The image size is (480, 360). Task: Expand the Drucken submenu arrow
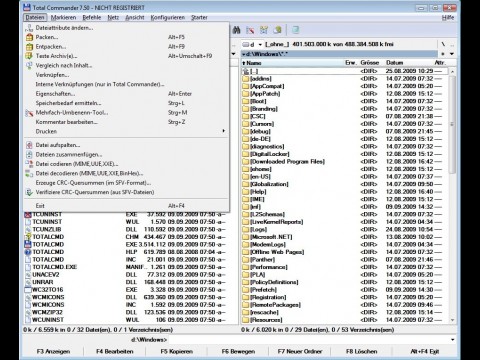point(224,131)
